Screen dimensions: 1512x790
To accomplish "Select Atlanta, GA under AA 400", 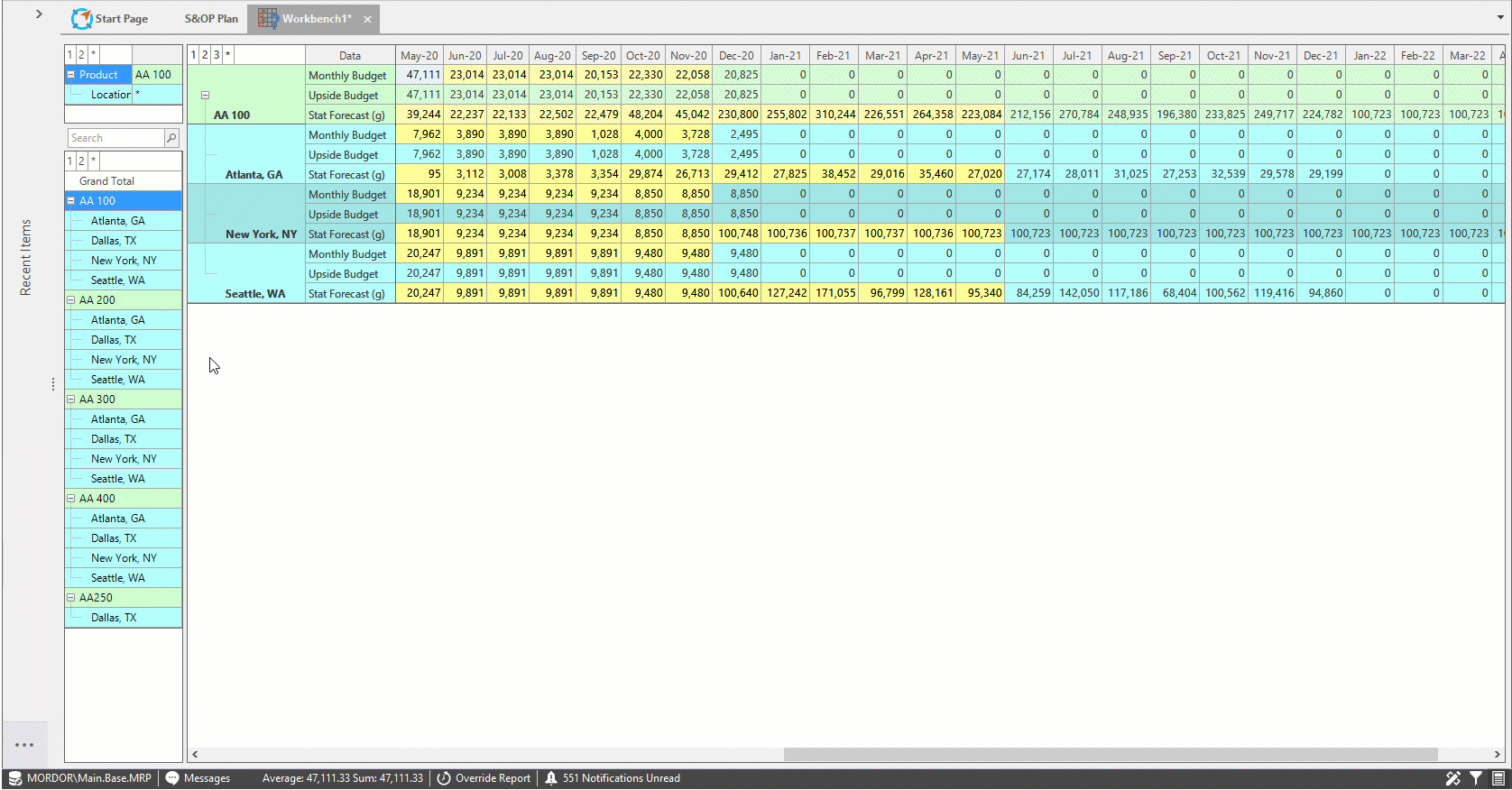I will click(124, 519).
